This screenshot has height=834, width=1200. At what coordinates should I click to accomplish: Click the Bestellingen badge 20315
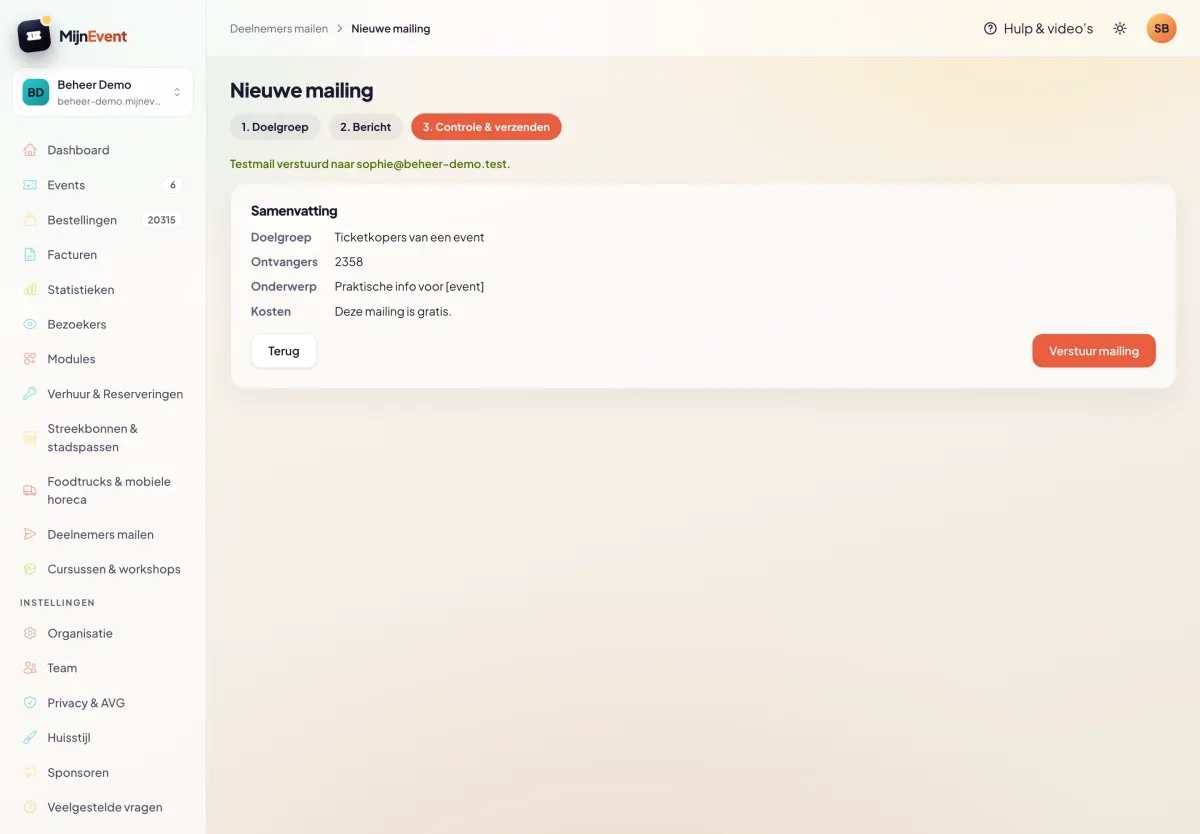(162, 220)
